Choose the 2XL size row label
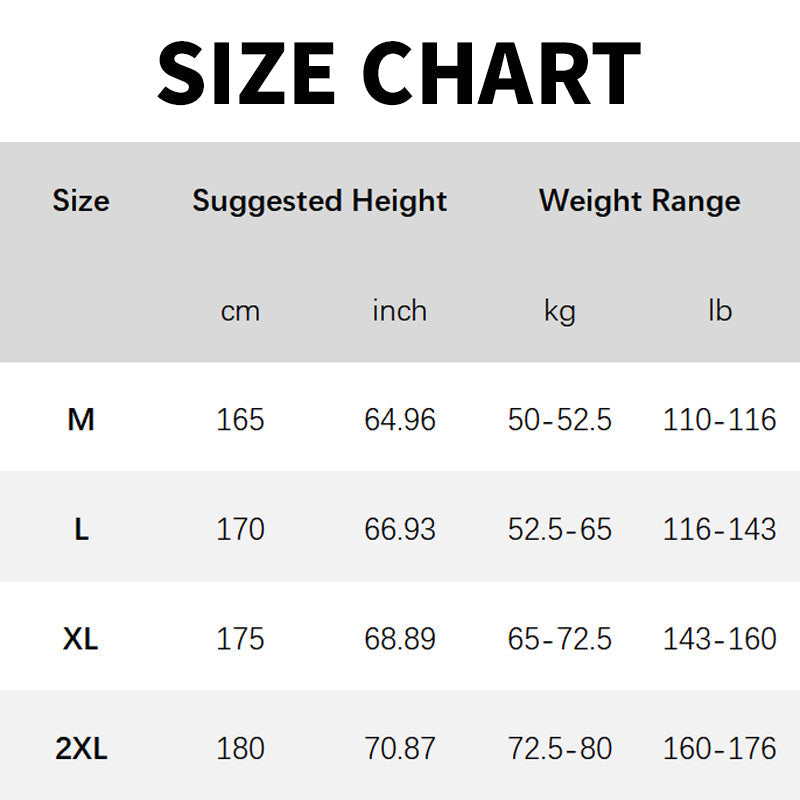 81,749
